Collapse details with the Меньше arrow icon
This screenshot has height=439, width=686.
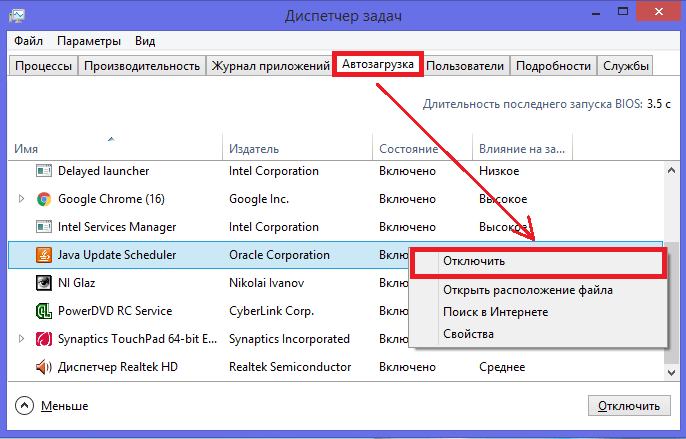24,406
